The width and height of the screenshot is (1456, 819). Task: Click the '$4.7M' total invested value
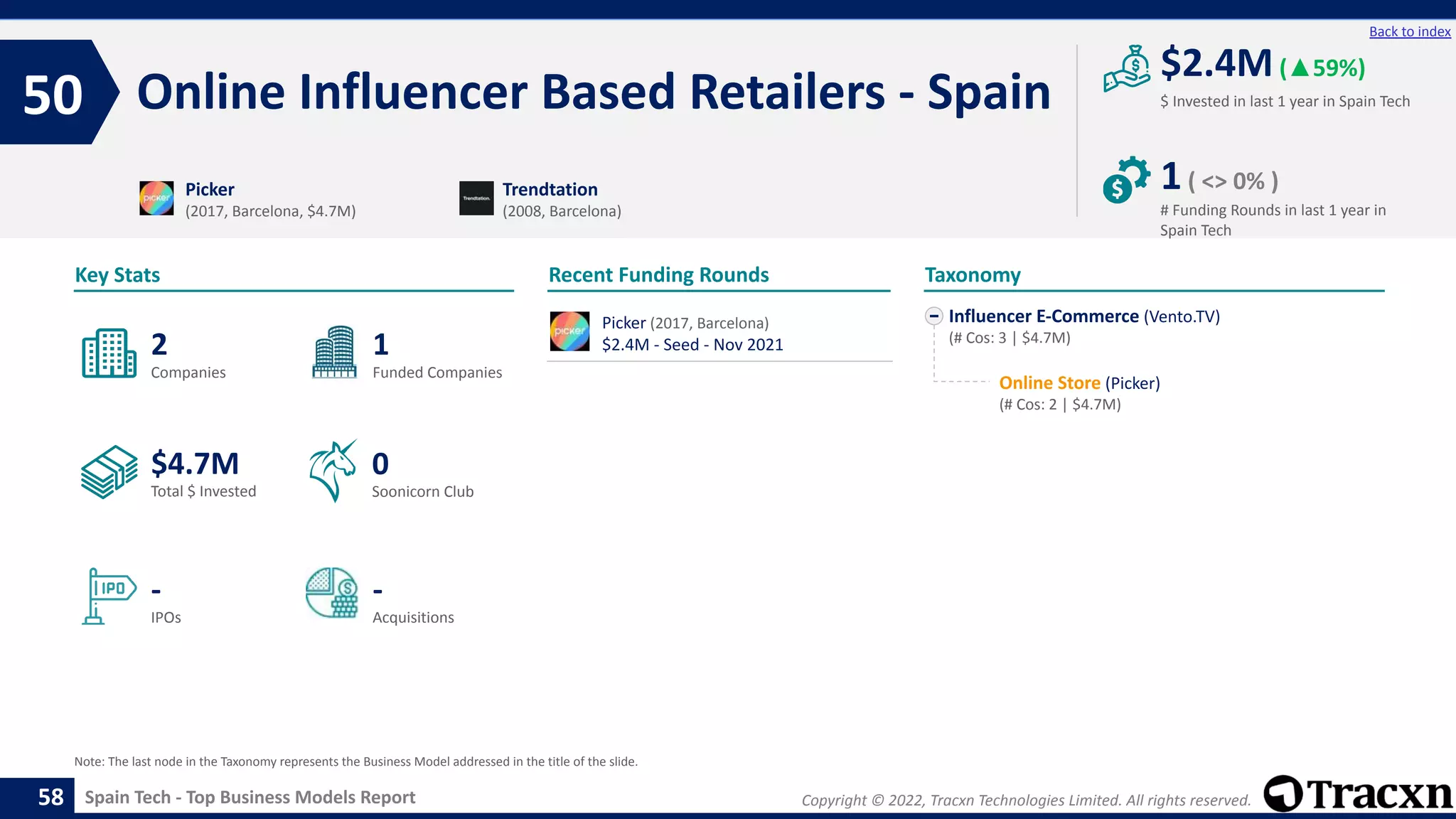pos(195,464)
